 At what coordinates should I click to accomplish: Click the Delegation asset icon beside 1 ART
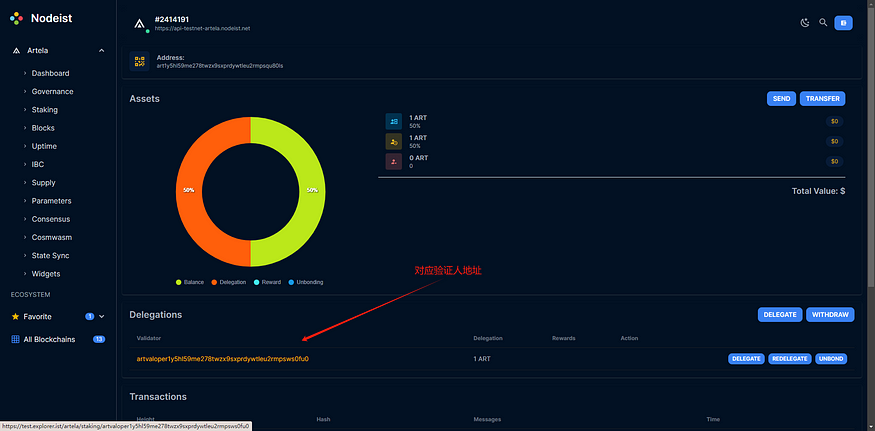click(393, 141)
